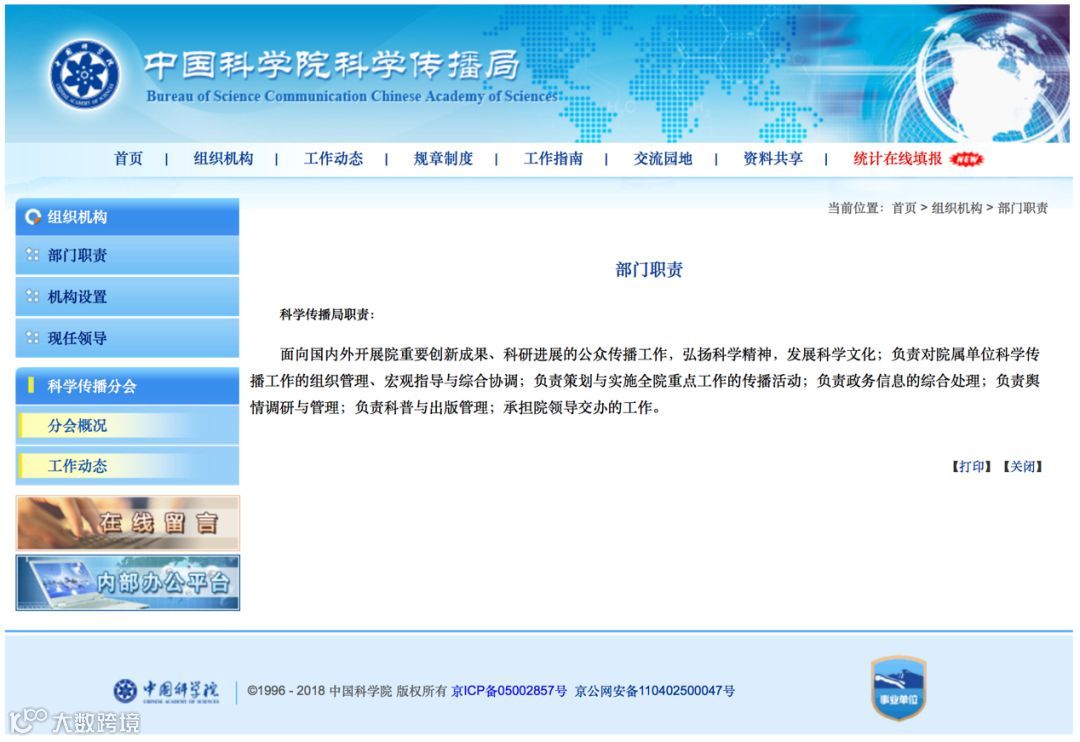The image size is (1080, 742).
Task: Open 工作动态 in the top navigation bar
Action: coord(333,158)
